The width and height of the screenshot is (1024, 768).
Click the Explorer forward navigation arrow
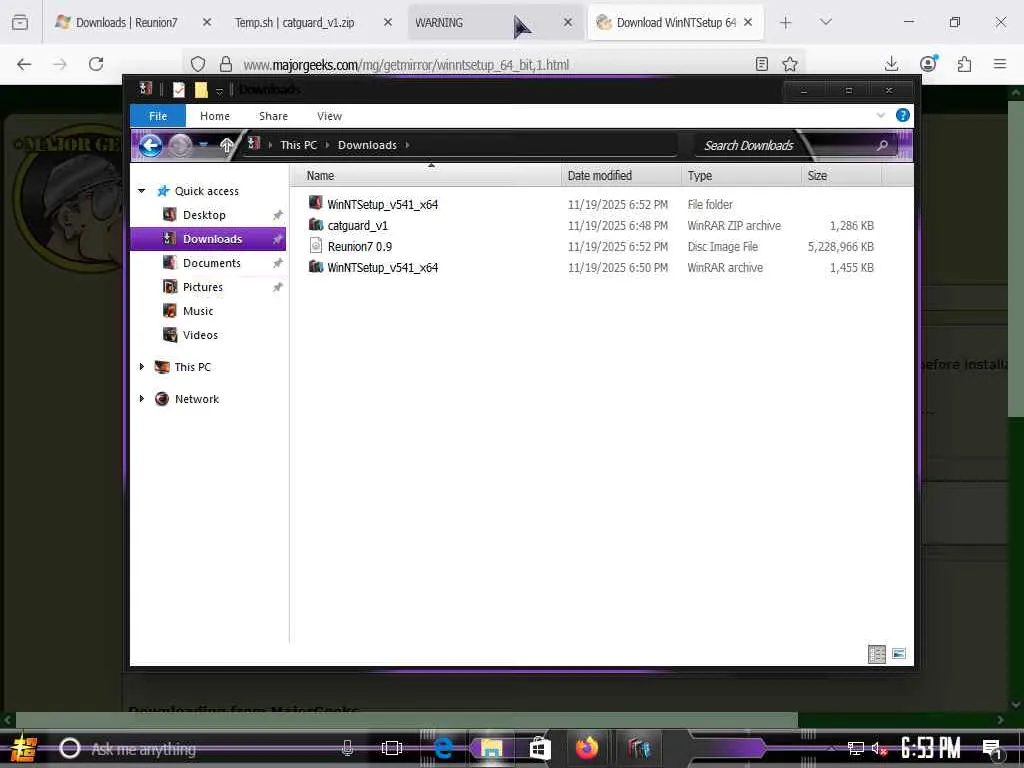point(180,145)
